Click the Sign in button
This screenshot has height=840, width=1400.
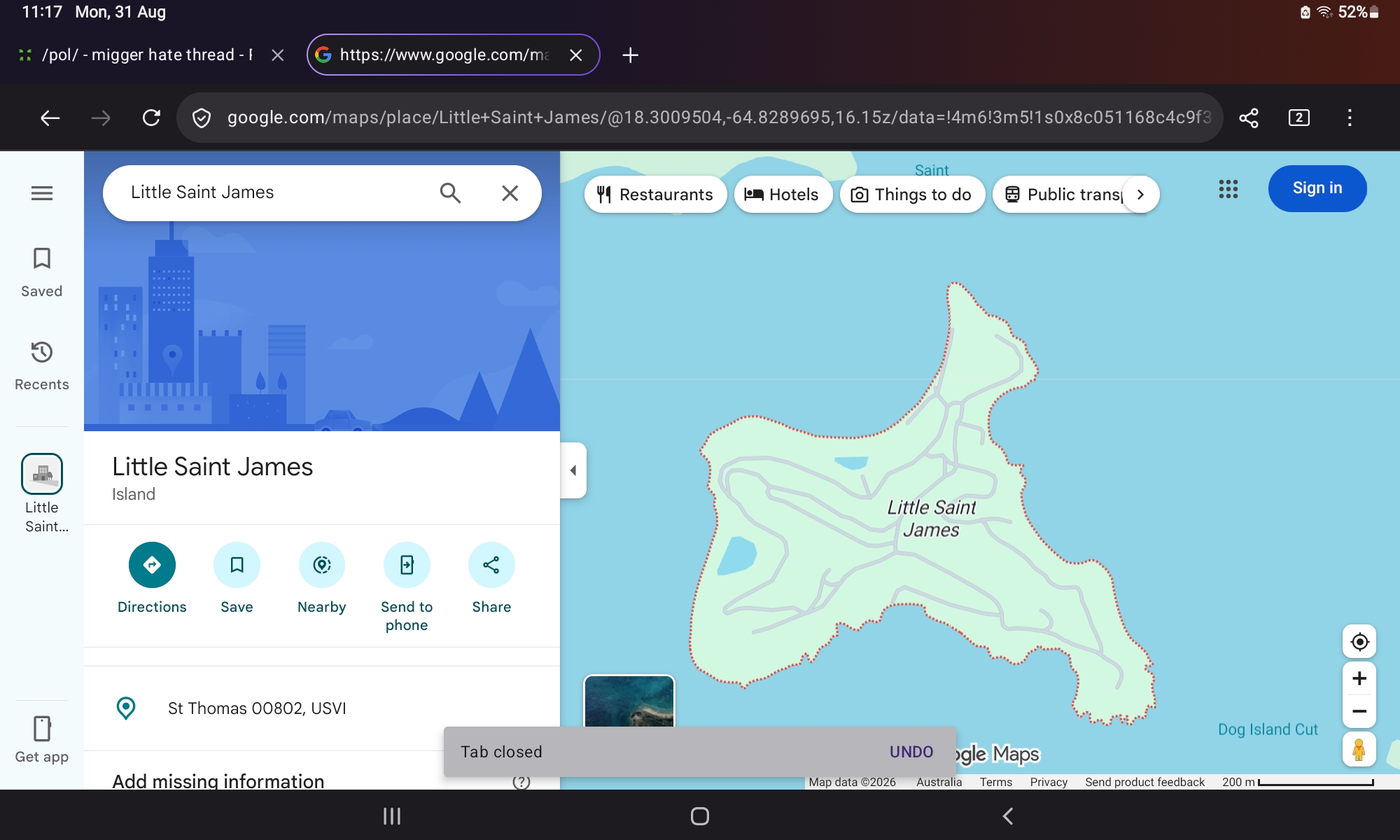(1317, 188)
